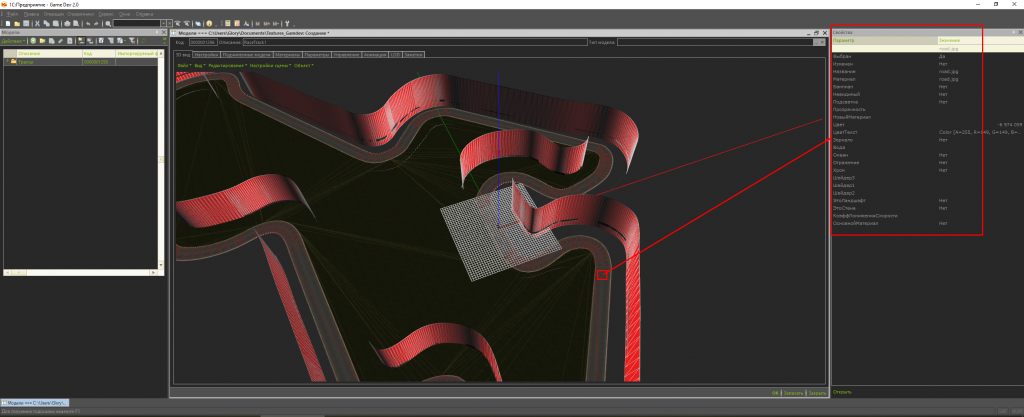1024x417 pixels.
Task: Open the Файл dropdown inside 3D view
Action: [x=184, y=65]
